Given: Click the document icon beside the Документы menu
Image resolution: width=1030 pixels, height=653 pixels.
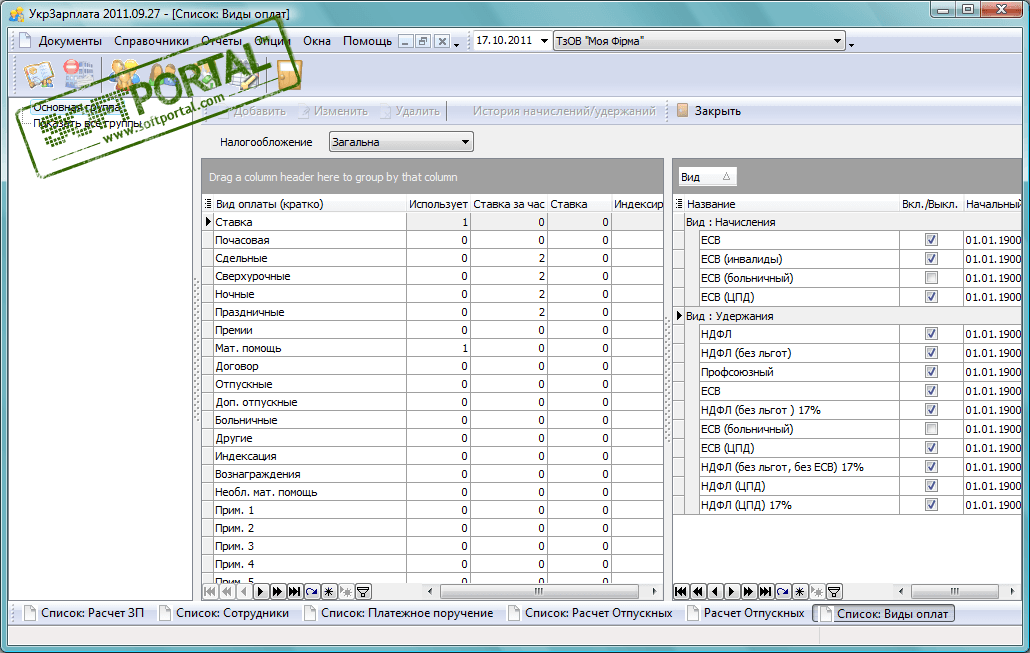Looking at the screenshot, I should (25, 41).
